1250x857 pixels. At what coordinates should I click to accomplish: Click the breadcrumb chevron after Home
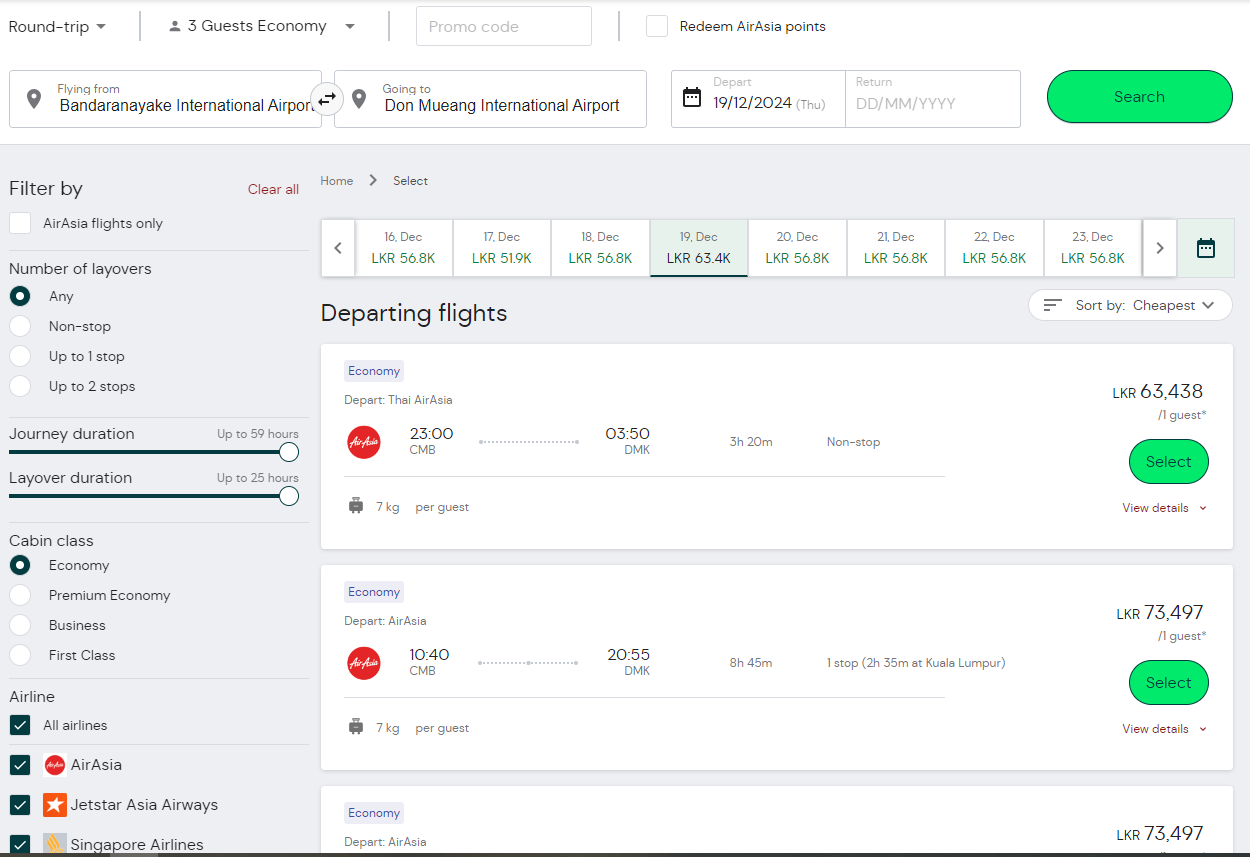point(373,181)
